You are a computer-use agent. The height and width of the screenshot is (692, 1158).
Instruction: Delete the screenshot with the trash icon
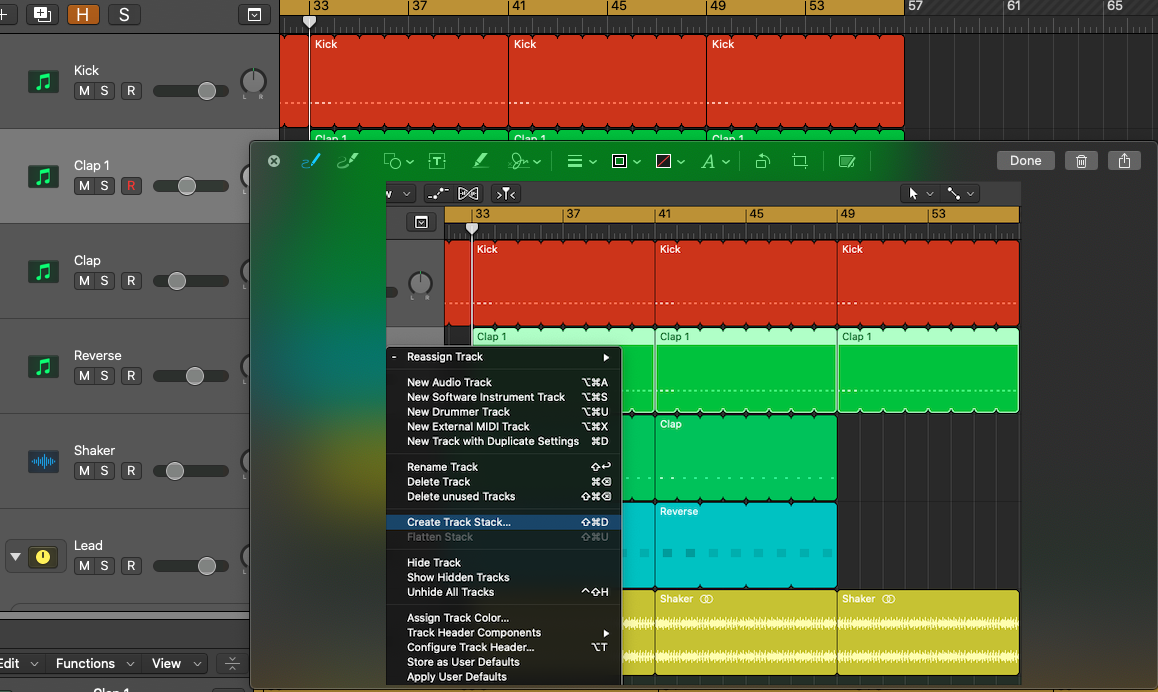1081,161
